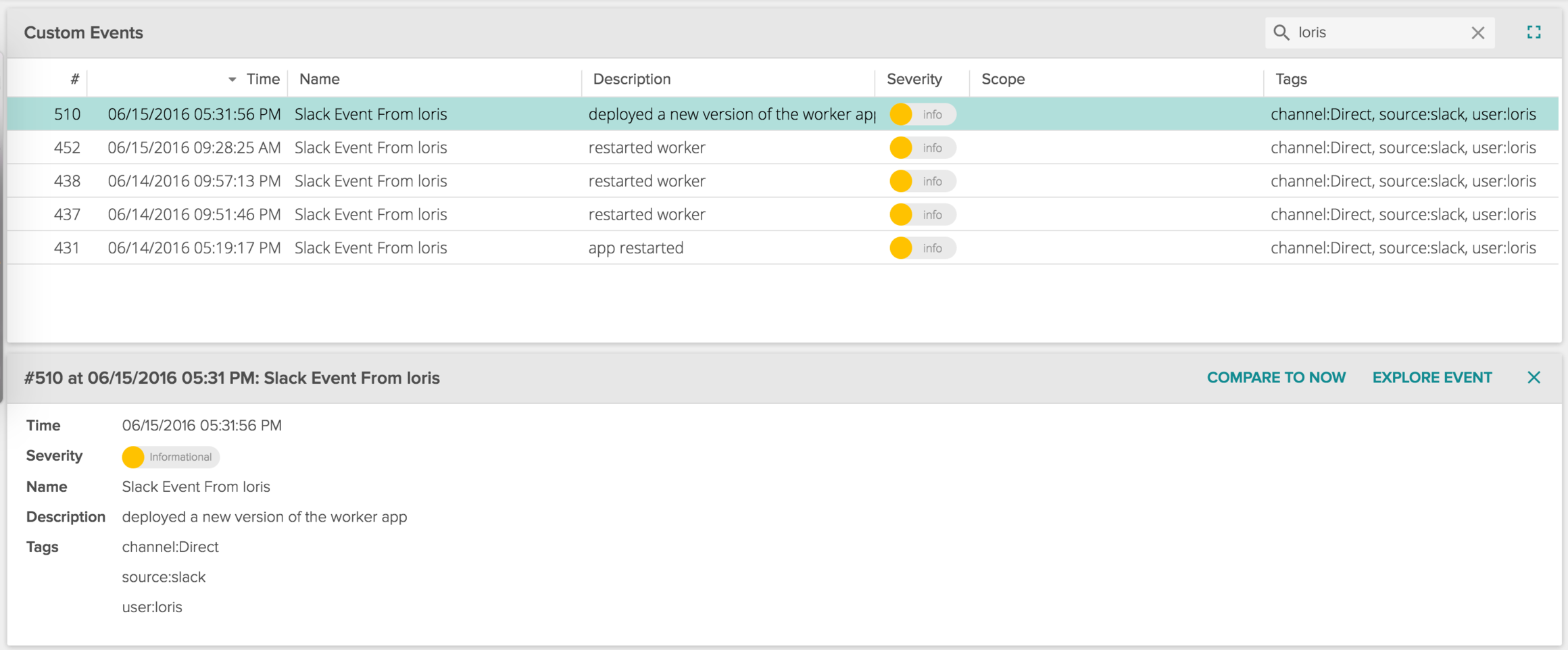Click 'app restarted' description cell

pyautogui.click(x=635, y=247)
